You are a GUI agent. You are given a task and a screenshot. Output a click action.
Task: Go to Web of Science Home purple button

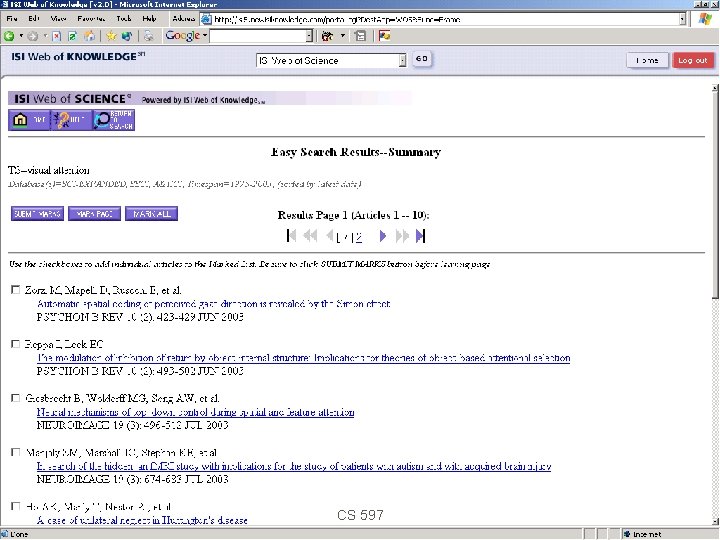click(29, 120)
